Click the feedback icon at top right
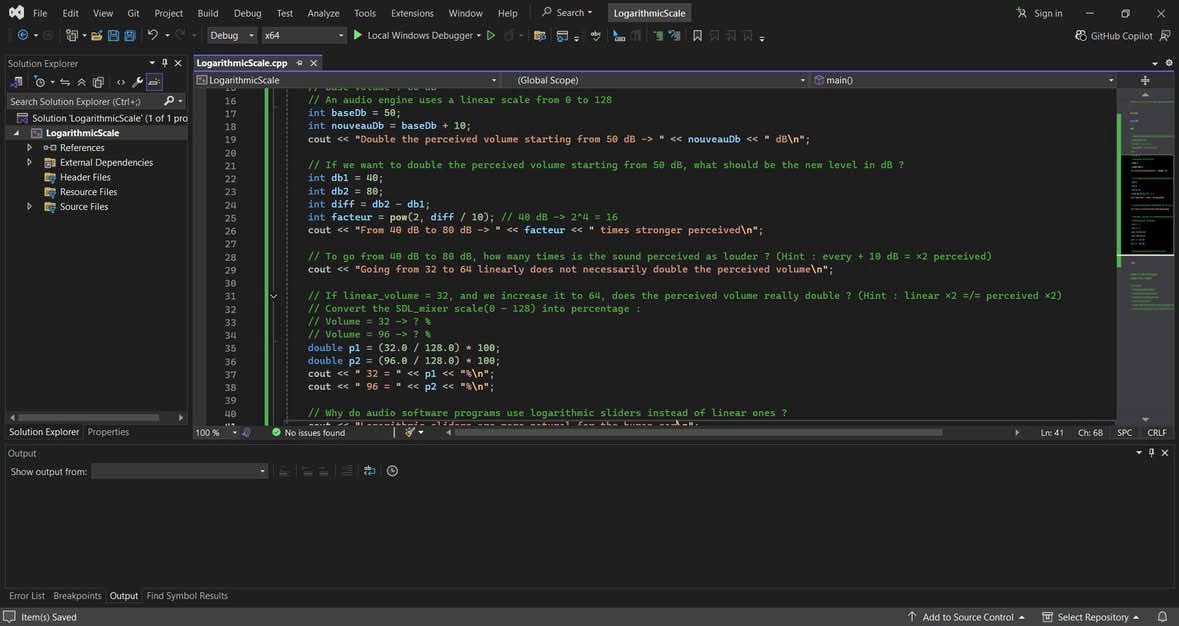1179x626 pixels. [1165, 35]
